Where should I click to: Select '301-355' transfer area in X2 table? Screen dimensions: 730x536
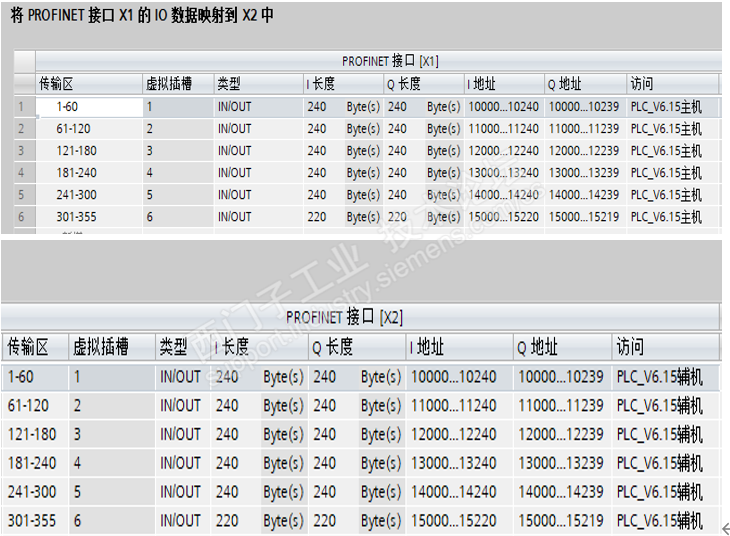pos(32,521)
